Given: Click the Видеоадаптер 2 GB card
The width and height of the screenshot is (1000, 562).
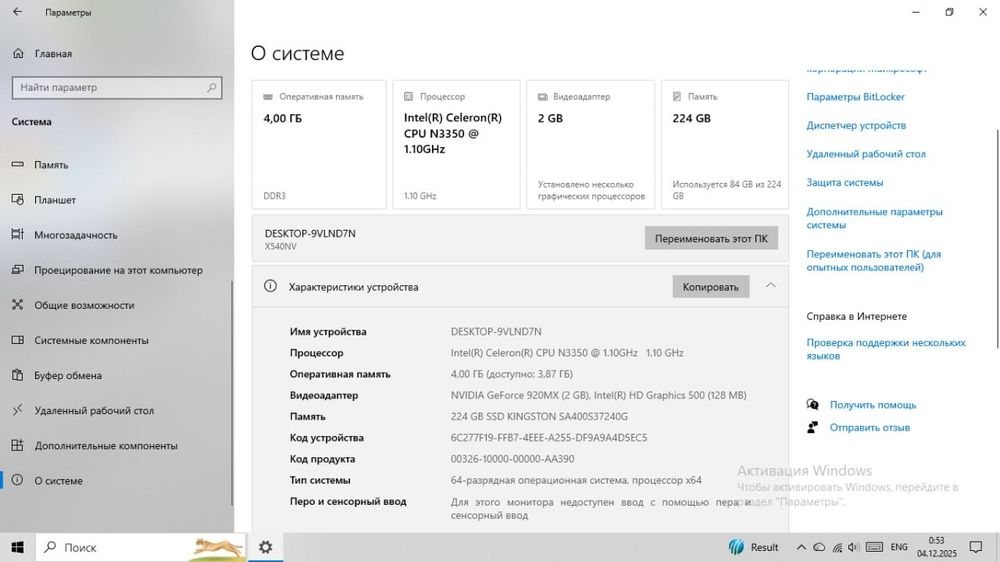Looking at the screenshot, I should (x=591, y=145).
